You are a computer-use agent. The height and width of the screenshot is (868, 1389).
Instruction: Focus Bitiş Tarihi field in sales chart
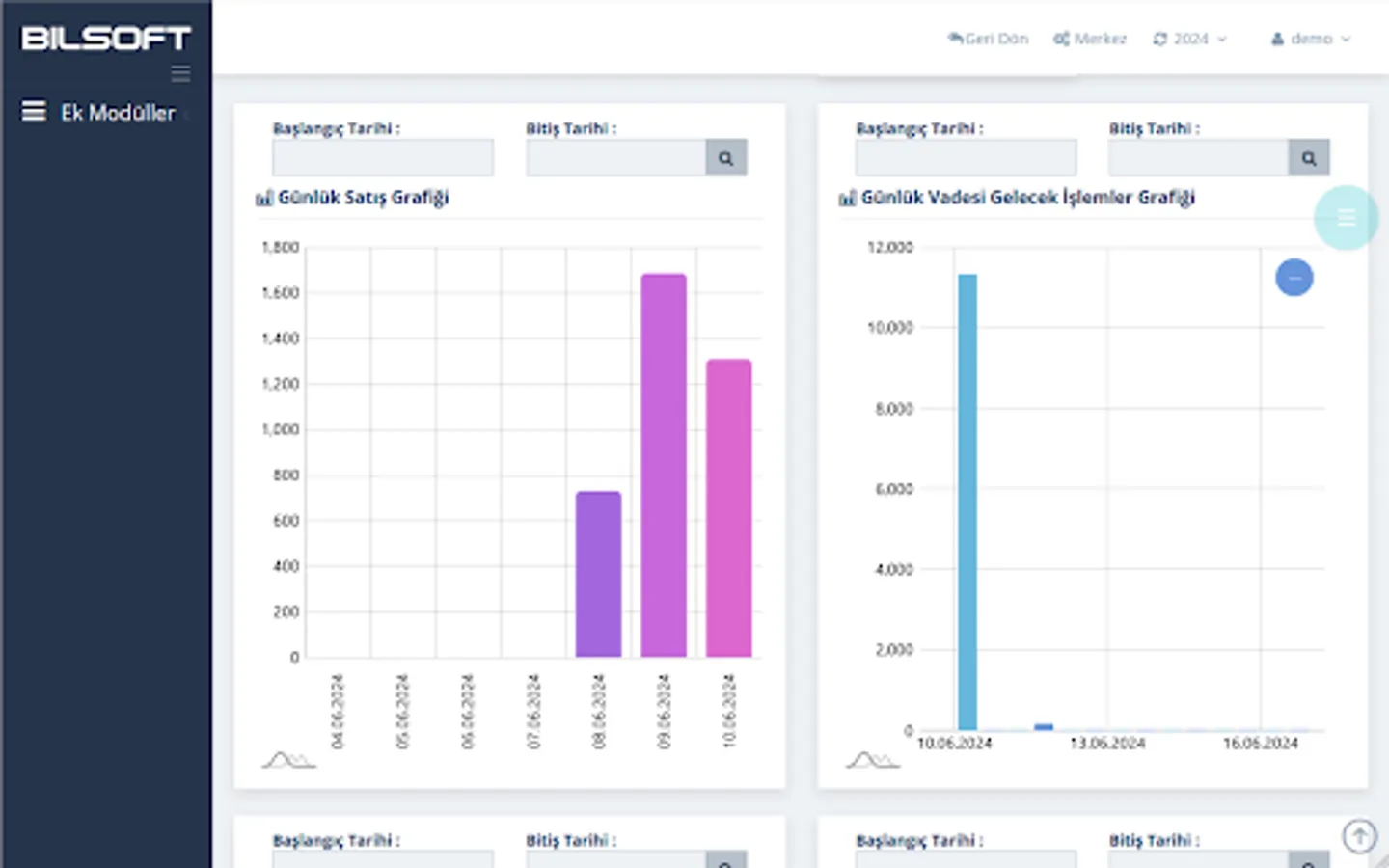(x=616, y=158)
